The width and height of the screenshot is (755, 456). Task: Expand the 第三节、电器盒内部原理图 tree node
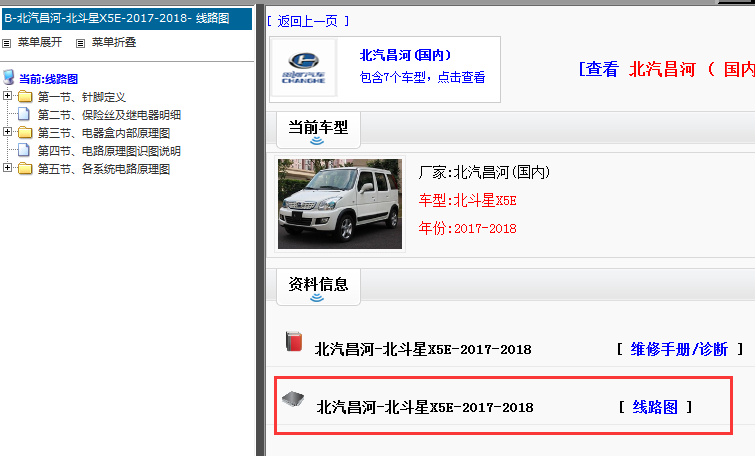pos(7,131)
